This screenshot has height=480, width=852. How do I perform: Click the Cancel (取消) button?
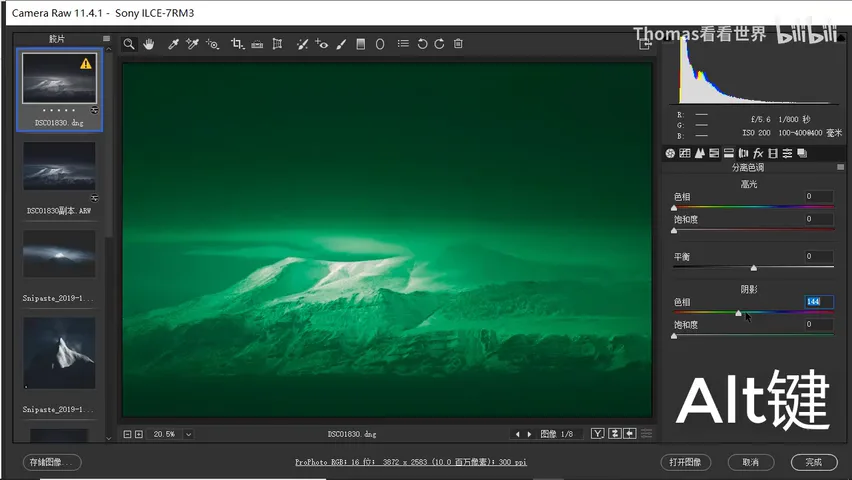tap(750, 462)
